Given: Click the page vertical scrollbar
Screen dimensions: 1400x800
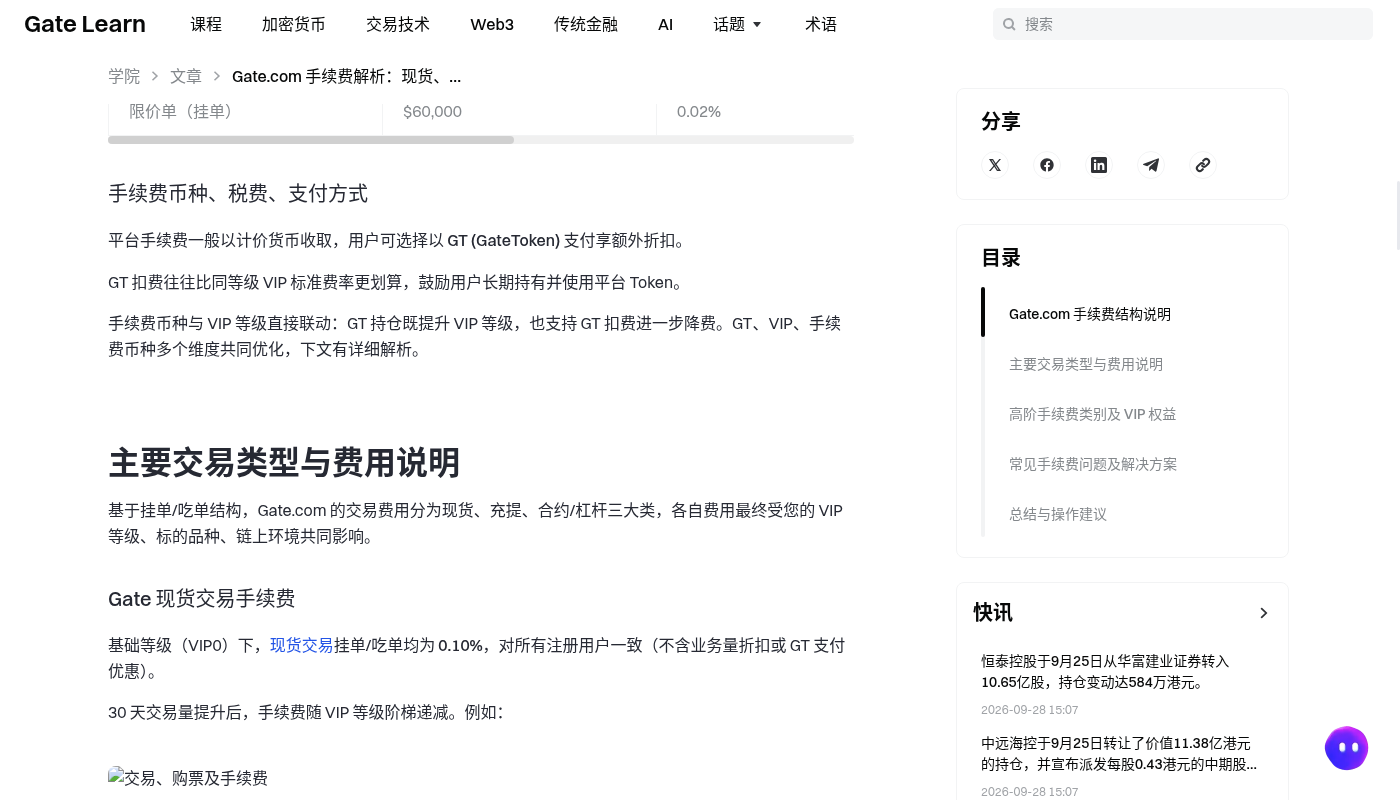Looking at the screenshot, I should [1396, 215].
